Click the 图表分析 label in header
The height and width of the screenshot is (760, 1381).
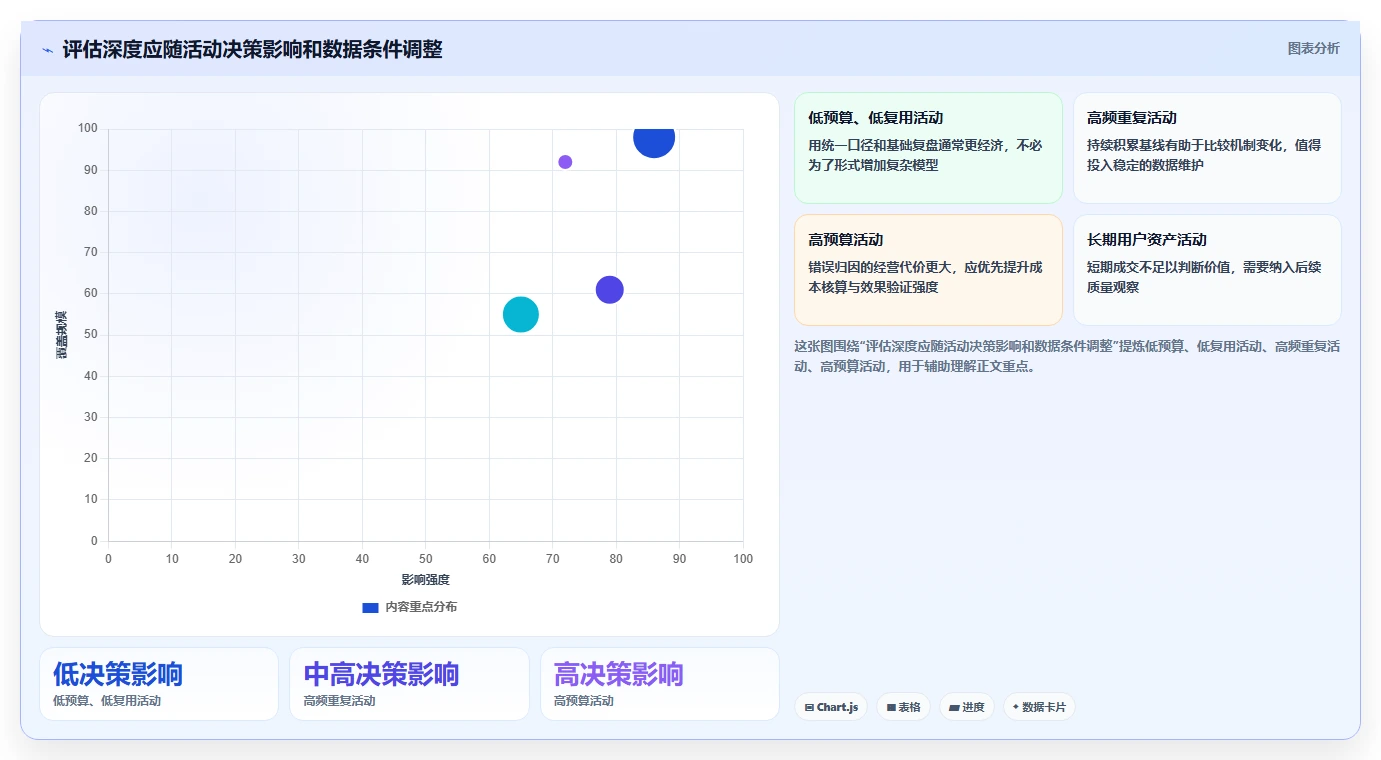(1313, 48)
